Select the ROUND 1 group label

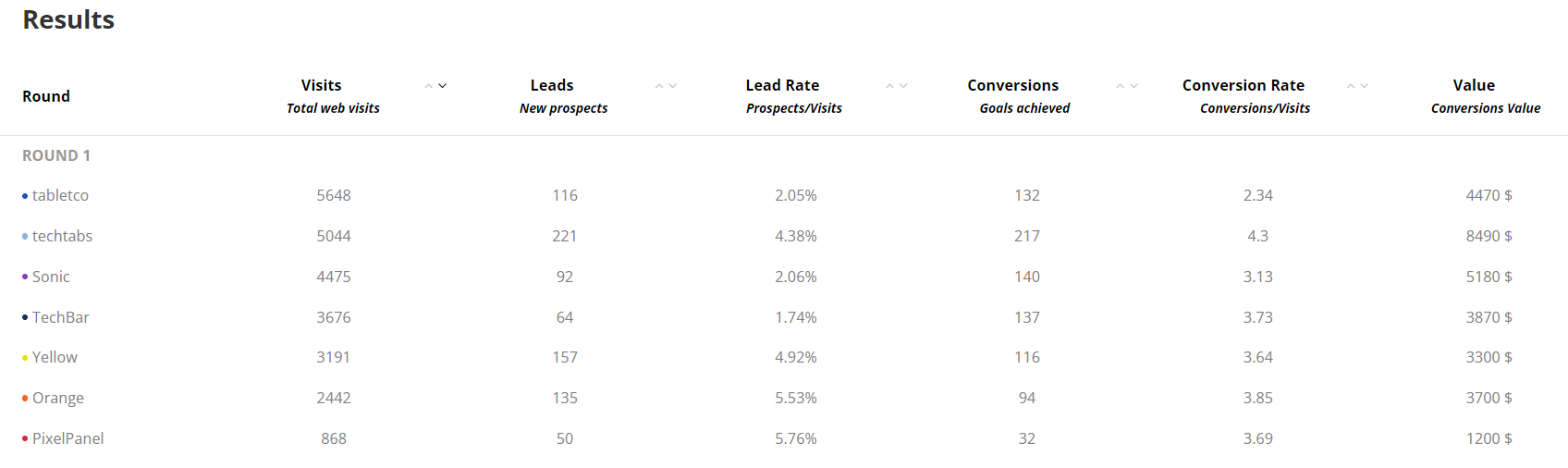coord(56,155)
